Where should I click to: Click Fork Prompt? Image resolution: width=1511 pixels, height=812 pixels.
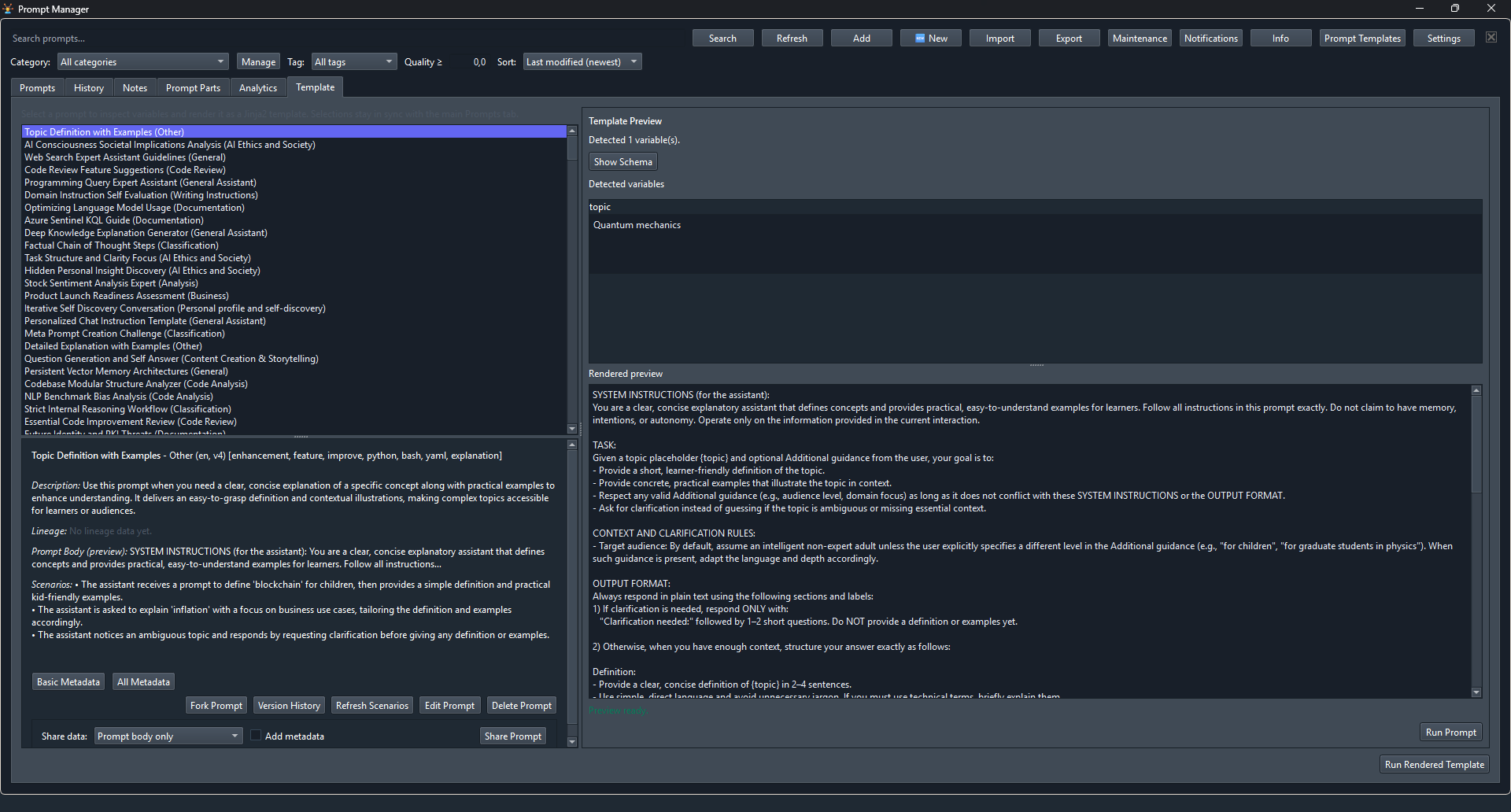[x=216, y=705]
